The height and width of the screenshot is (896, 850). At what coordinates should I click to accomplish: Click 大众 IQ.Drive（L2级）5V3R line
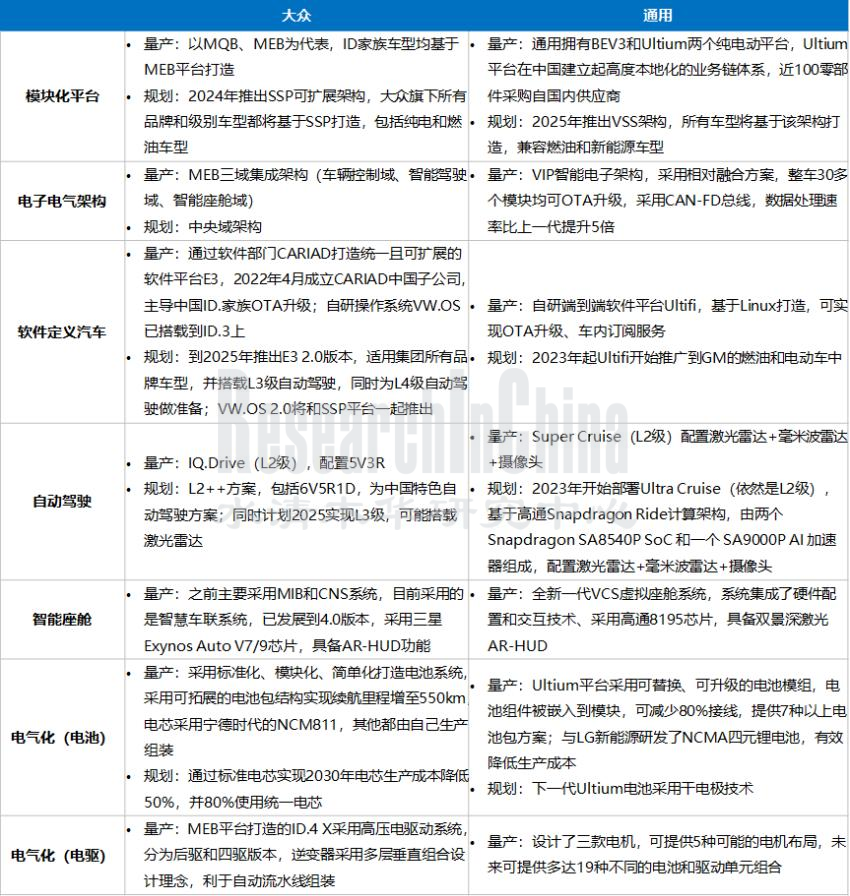point(264,463)
